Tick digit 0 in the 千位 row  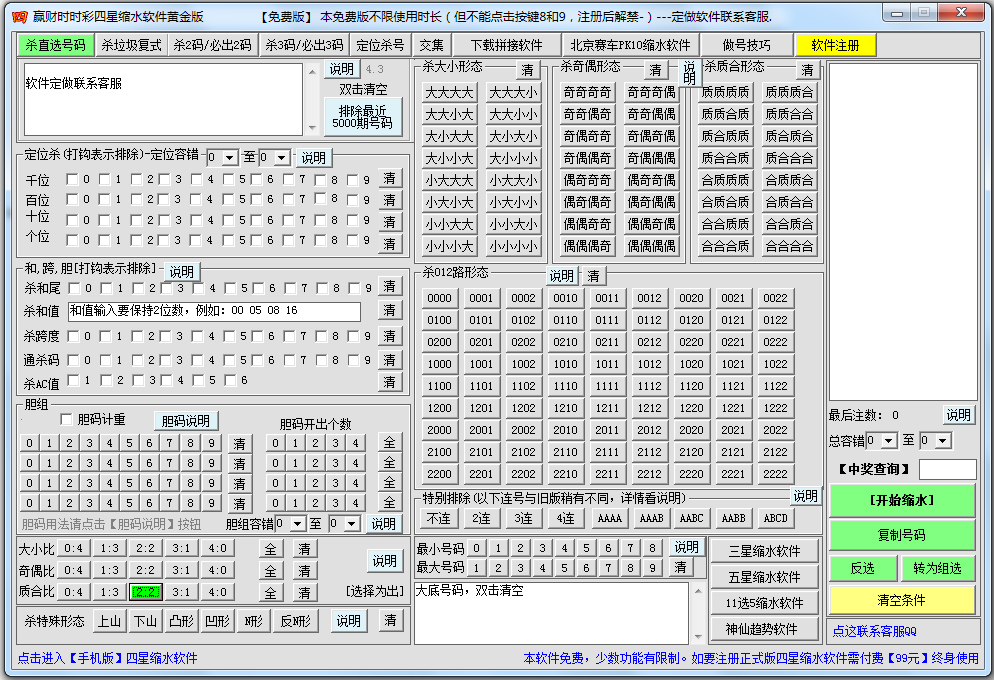tap(72, 180)
